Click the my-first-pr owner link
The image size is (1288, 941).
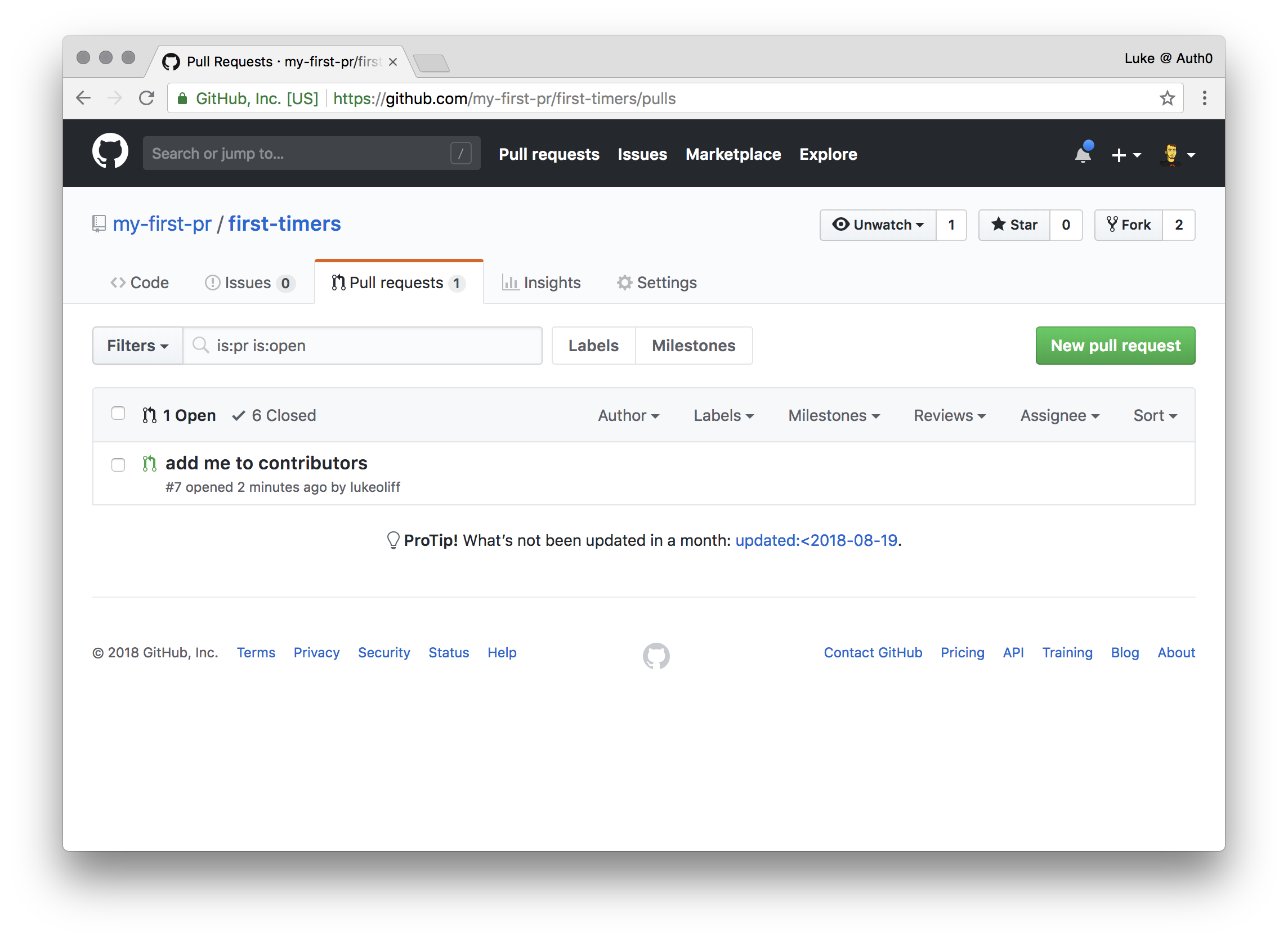point(162,224)
